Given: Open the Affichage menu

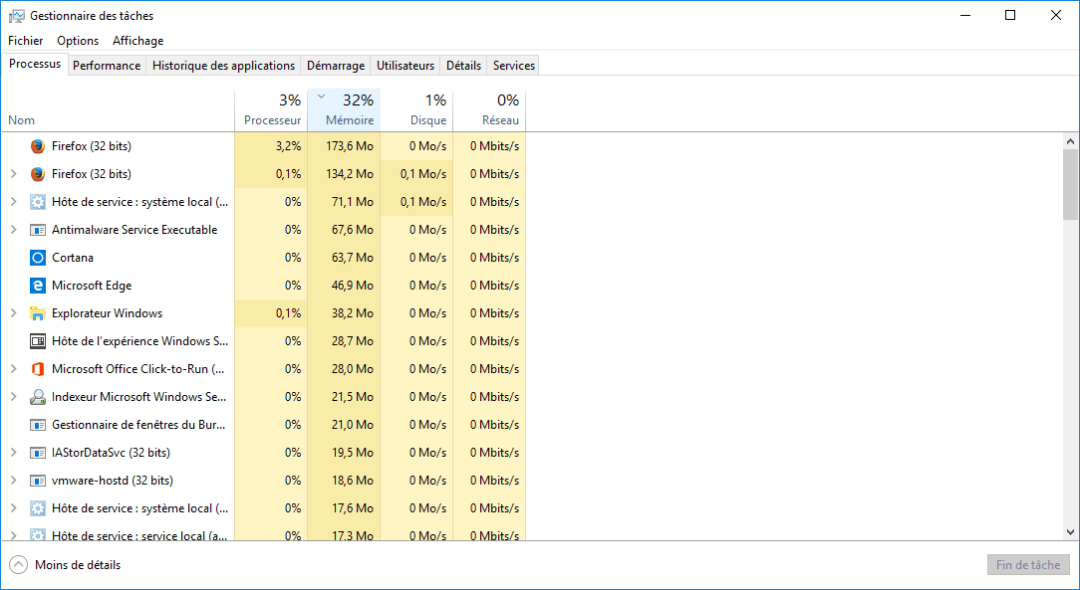Looking at the screenshot, I should coord(138,41).
